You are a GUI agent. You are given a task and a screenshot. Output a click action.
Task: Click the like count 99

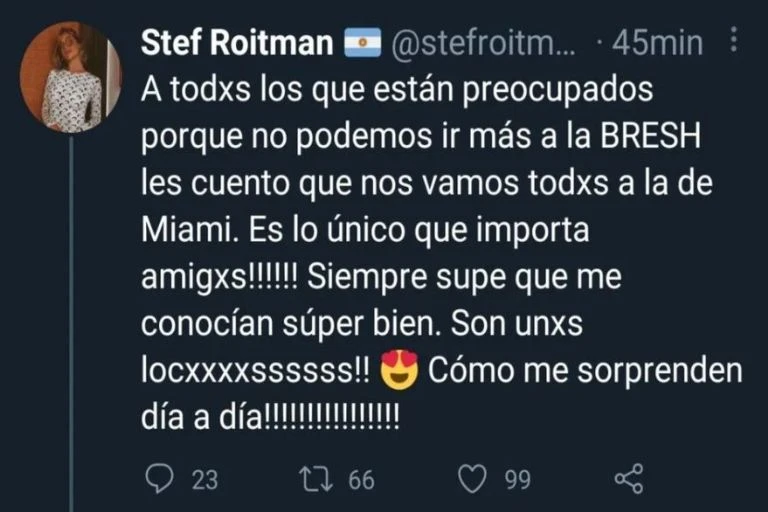pyautogui.click(x=517, y=480)
